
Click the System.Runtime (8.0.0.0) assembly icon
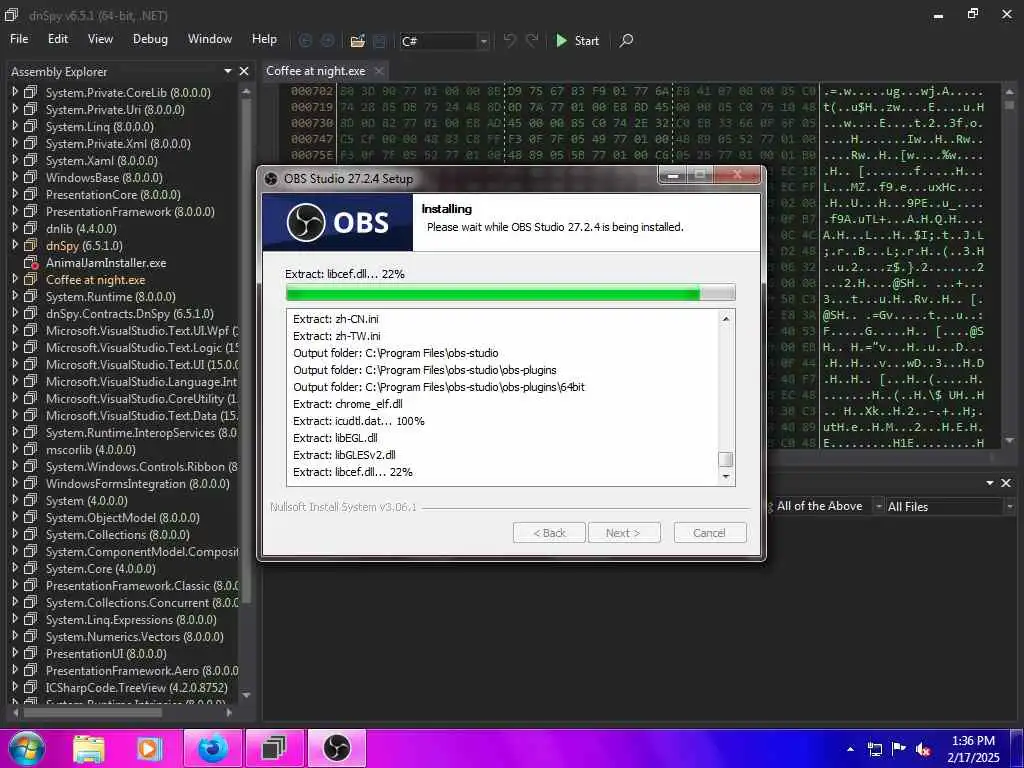coord(31,296)
